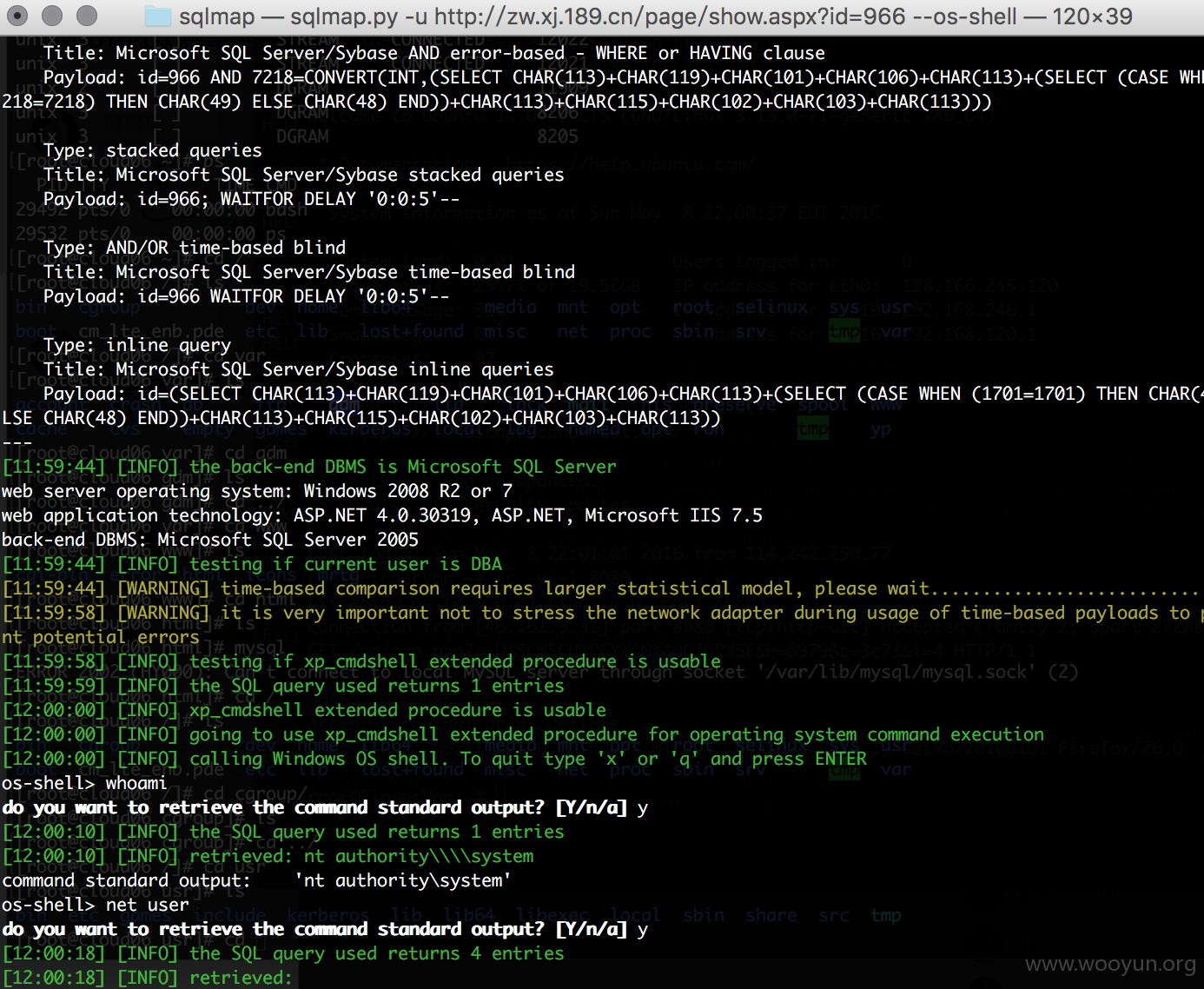Click the 'Title: Microsoft SQL Server/Sybase stacked queries' line
Viewport: 1204px width, 989px height.
pos(304,175)
